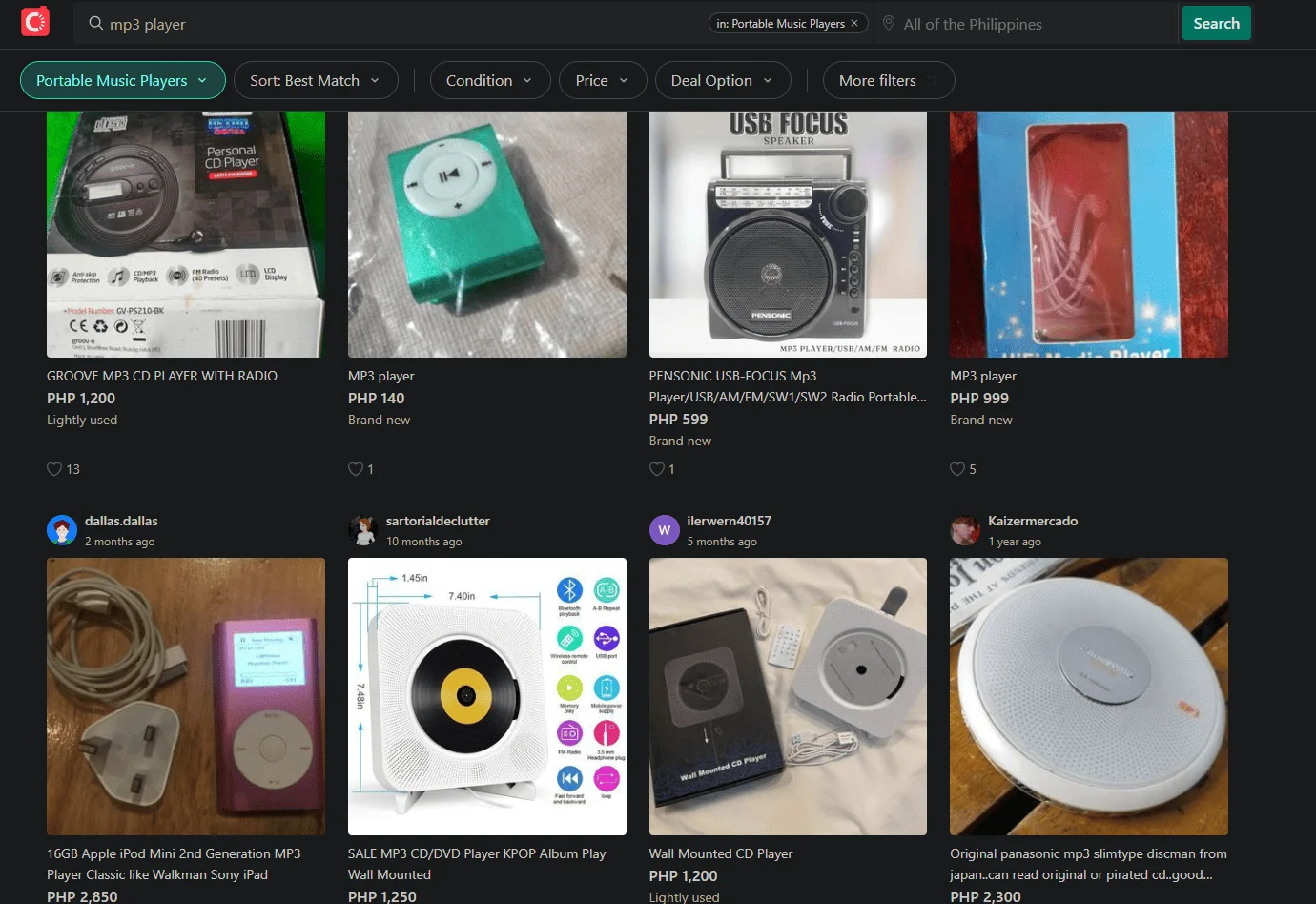The height and width of the screenshot is (904, 1316).
Task: Click the location pin icon
Action: tap(889, 23)
